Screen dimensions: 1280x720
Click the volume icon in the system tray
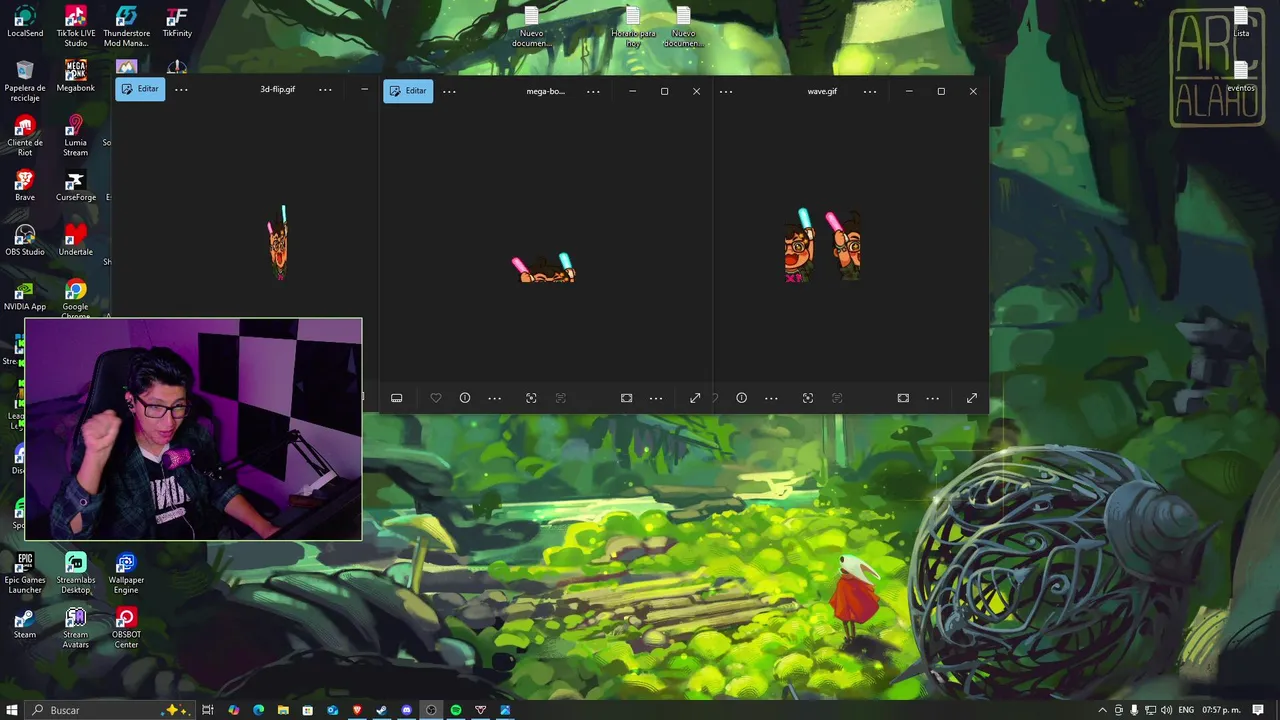(1166, 710)
